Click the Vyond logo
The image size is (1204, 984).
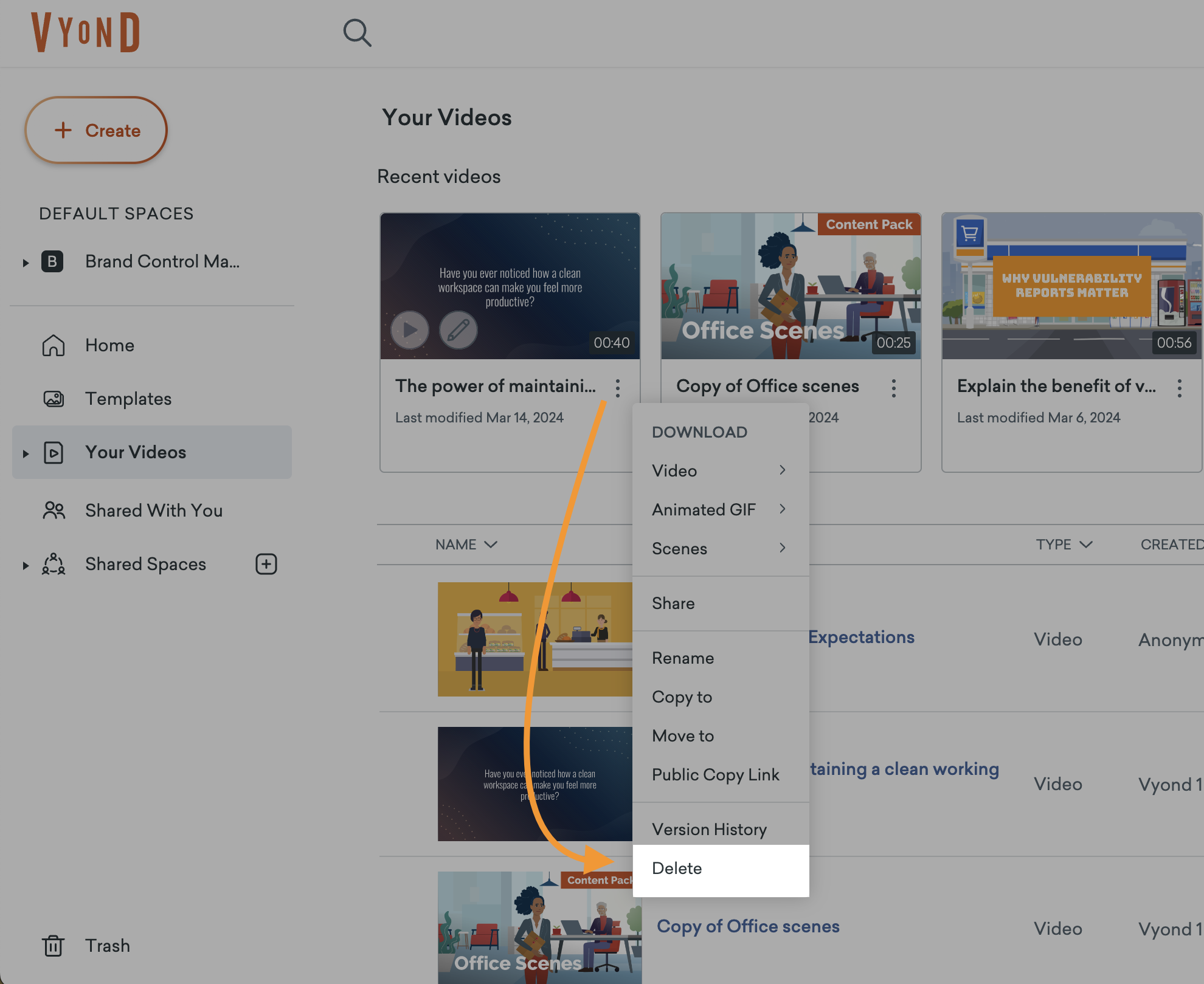(x=85, y=32)
